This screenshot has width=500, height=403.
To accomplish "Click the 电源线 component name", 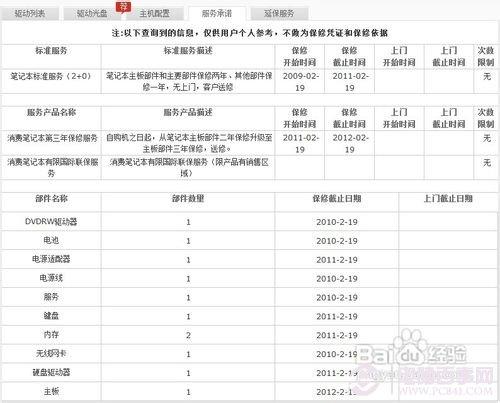I will [x=51, y=278].
